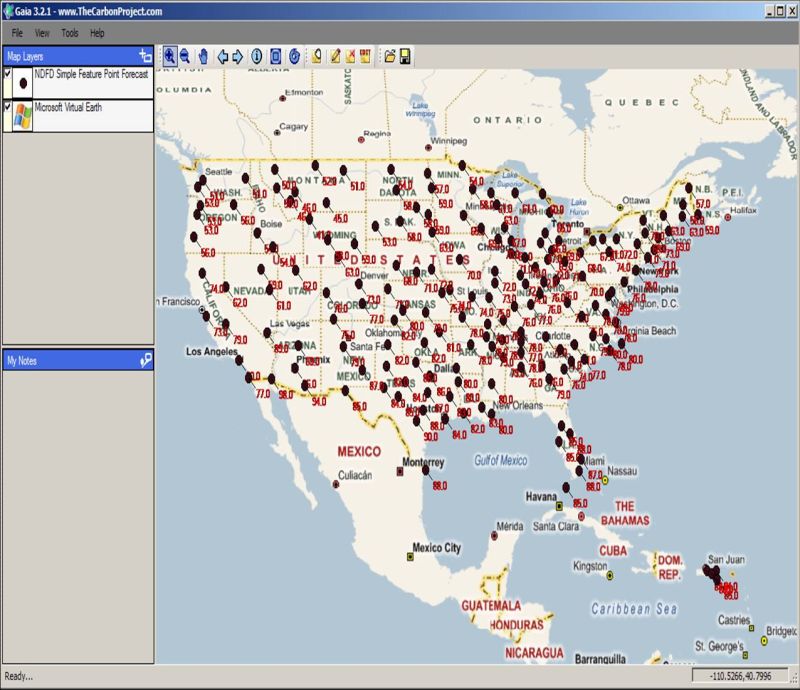Close the Gaia window
800x690 pixels.
tap(791, 10)
